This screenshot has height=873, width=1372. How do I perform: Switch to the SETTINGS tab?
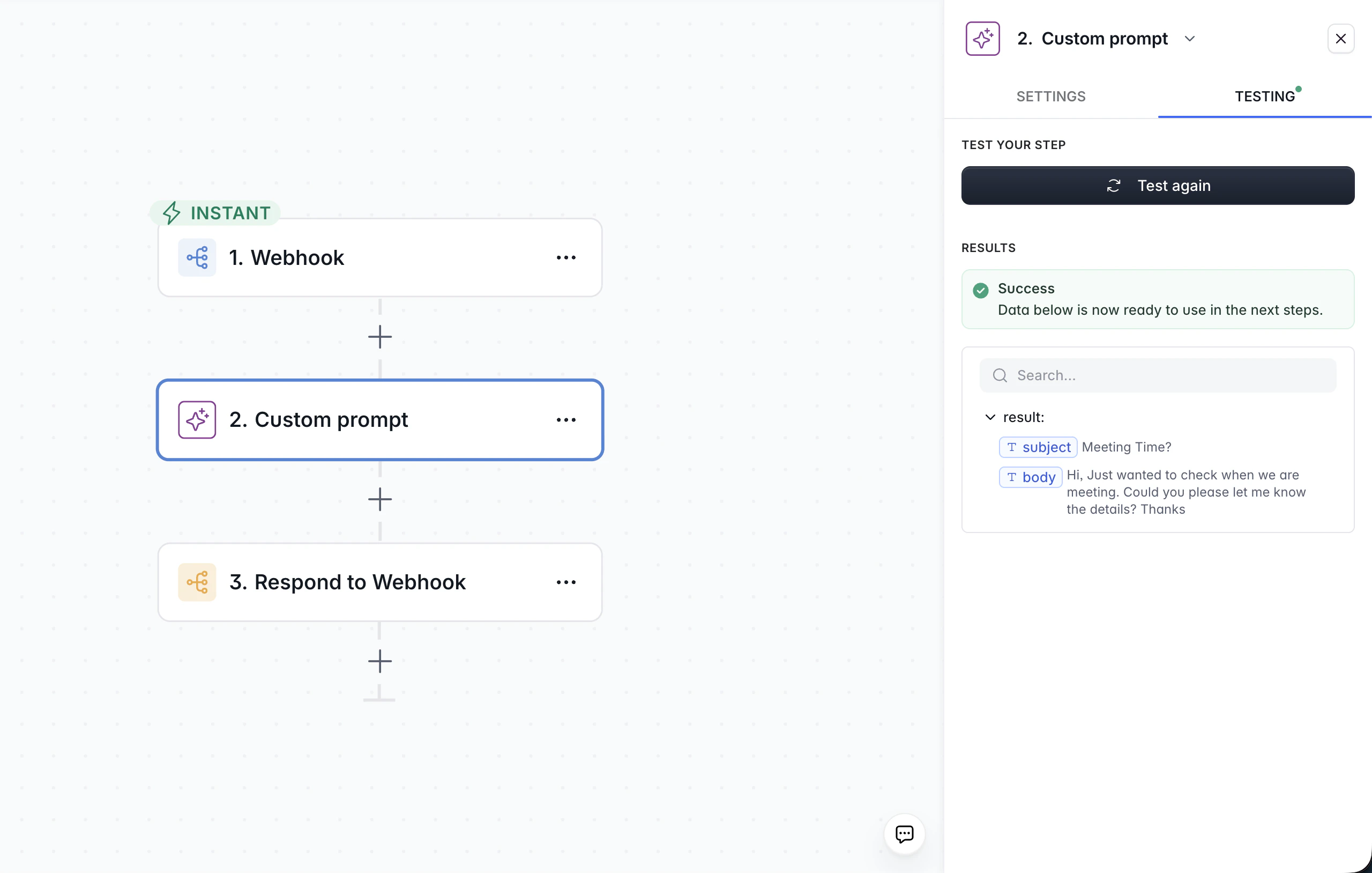[1050, 97]
